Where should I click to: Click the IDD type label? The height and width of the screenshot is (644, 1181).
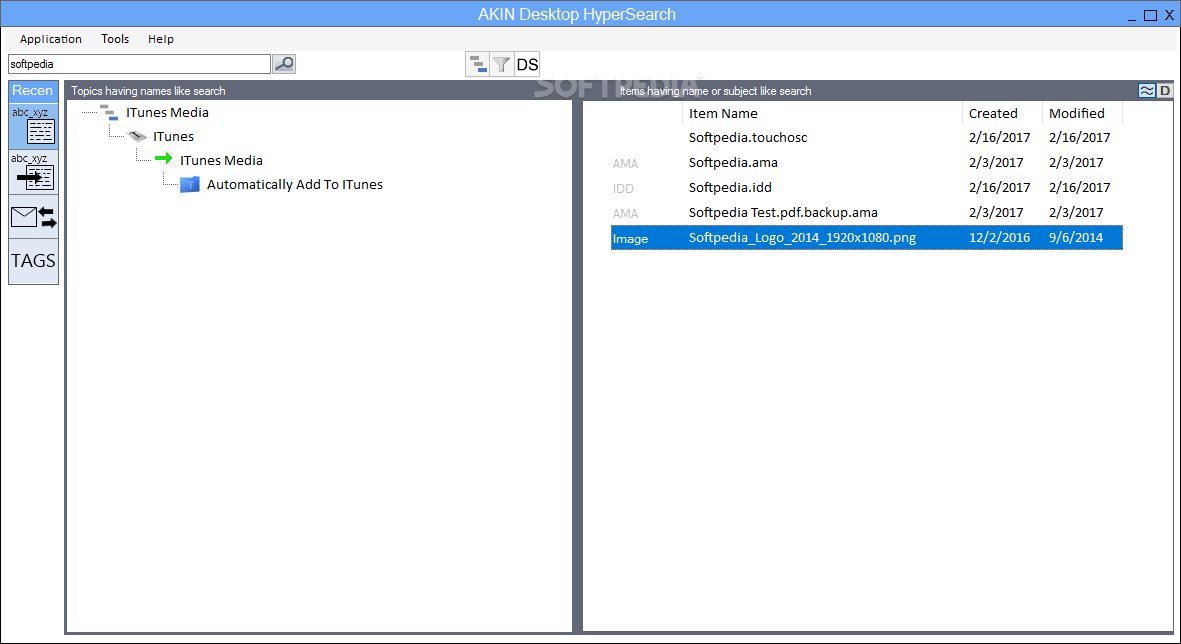[x=623, y=188]
